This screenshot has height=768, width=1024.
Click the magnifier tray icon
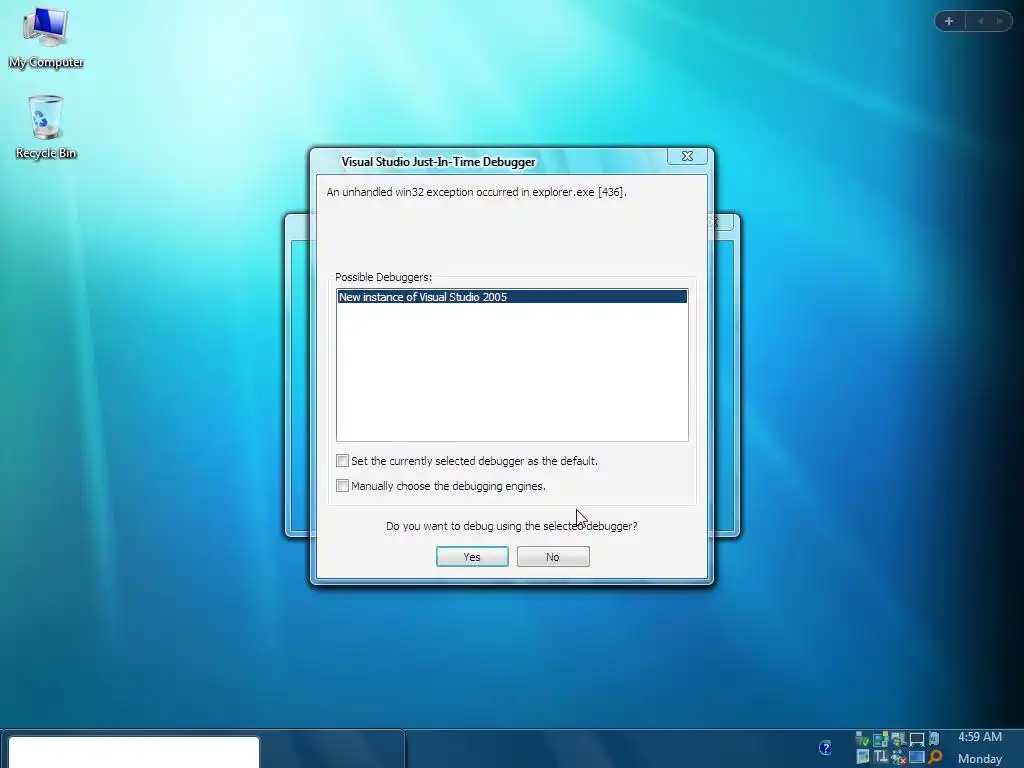[x=935, y=756]
